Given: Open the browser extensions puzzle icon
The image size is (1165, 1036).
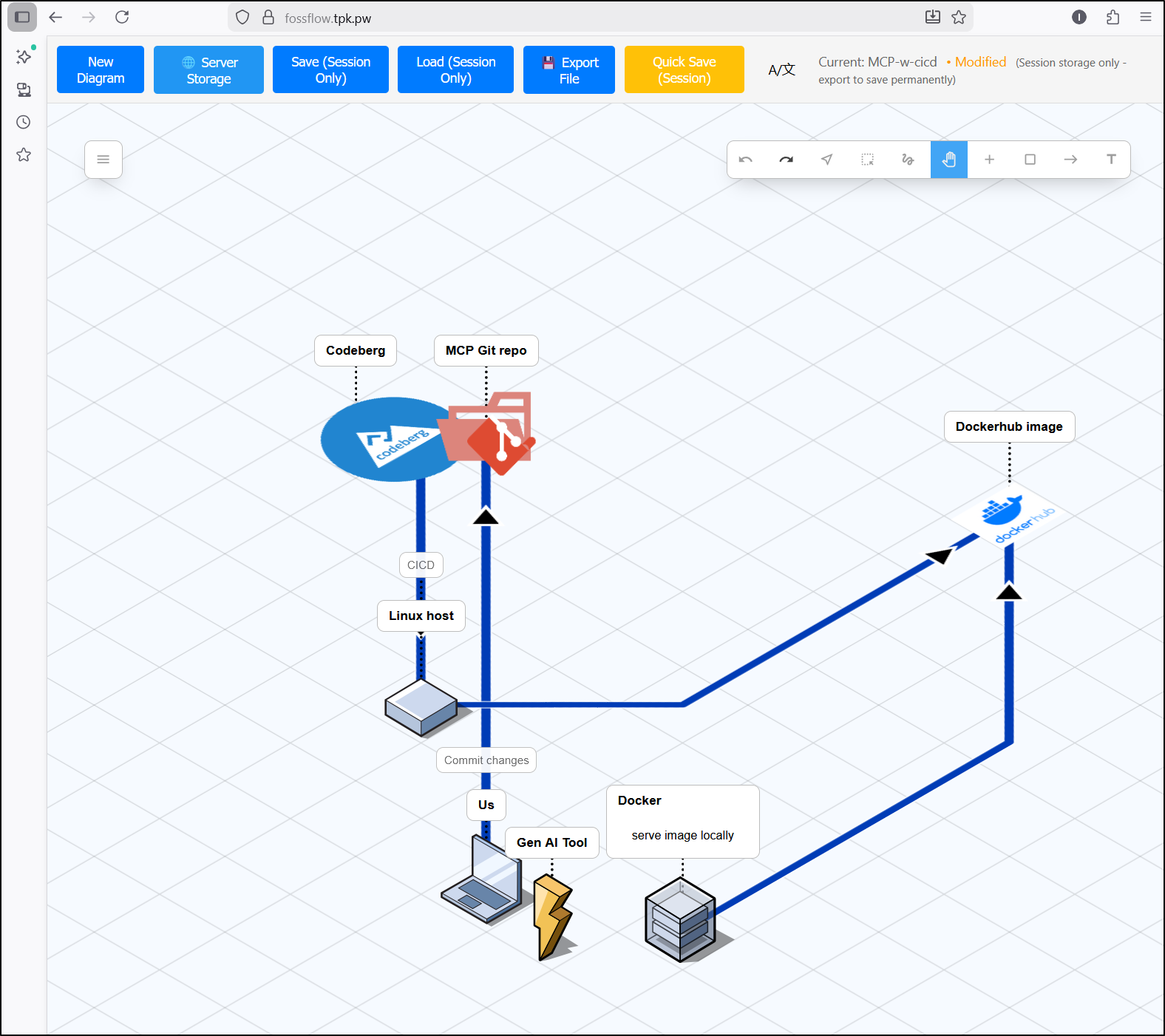Looking at the screenshot, I should (x=1113, y=17).
